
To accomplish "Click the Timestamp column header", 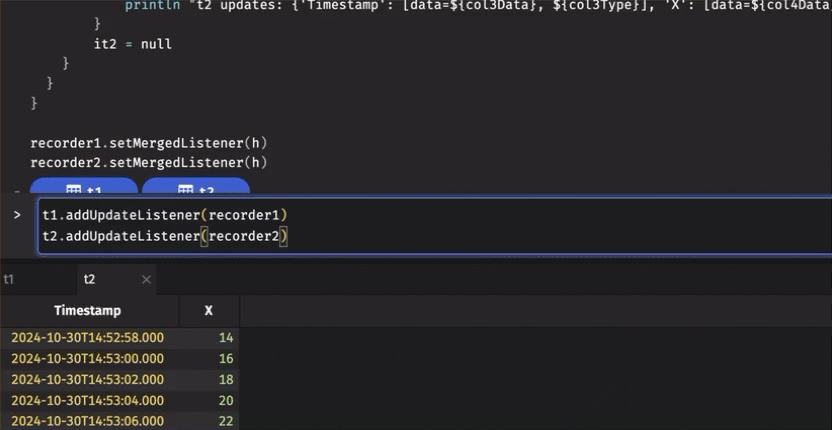I will click(88, 311).
